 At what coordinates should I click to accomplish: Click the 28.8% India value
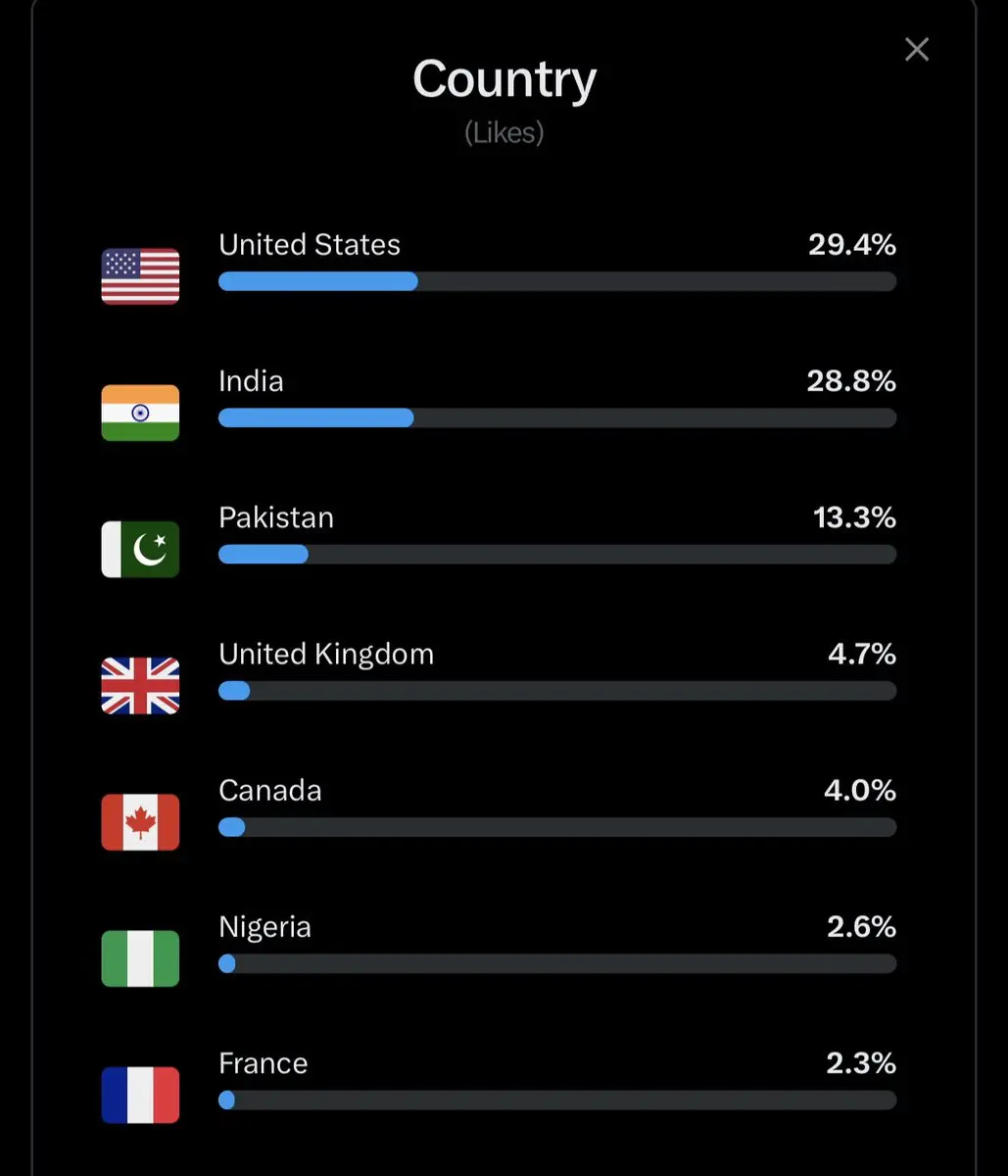click(x=851, y=381)
